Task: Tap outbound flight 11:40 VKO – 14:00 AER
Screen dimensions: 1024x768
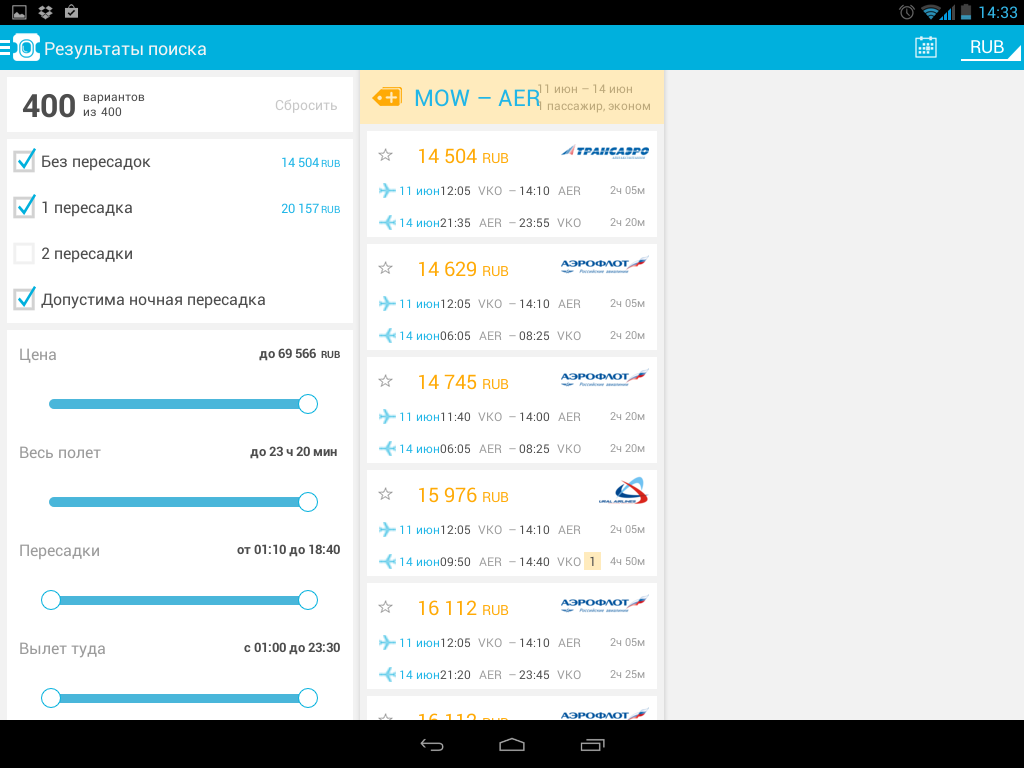Action: pos(512,417)
